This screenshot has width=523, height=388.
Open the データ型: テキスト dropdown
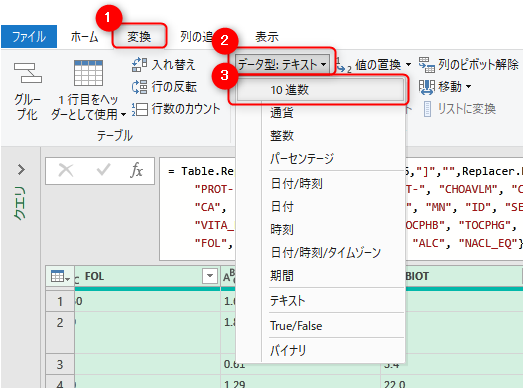click(282, 64)
